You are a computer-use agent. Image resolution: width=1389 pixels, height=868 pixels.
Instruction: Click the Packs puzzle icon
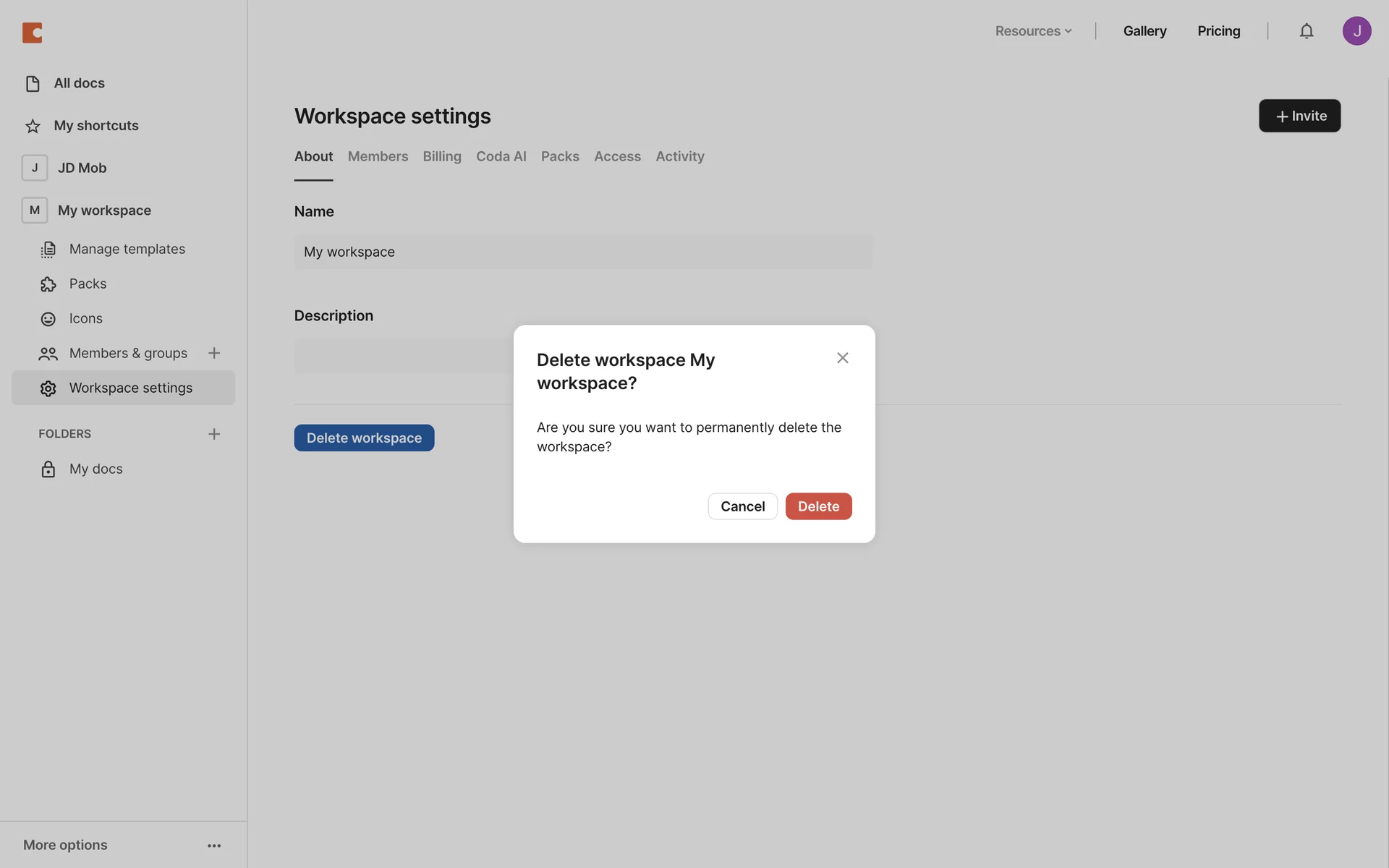coord(48,284)
